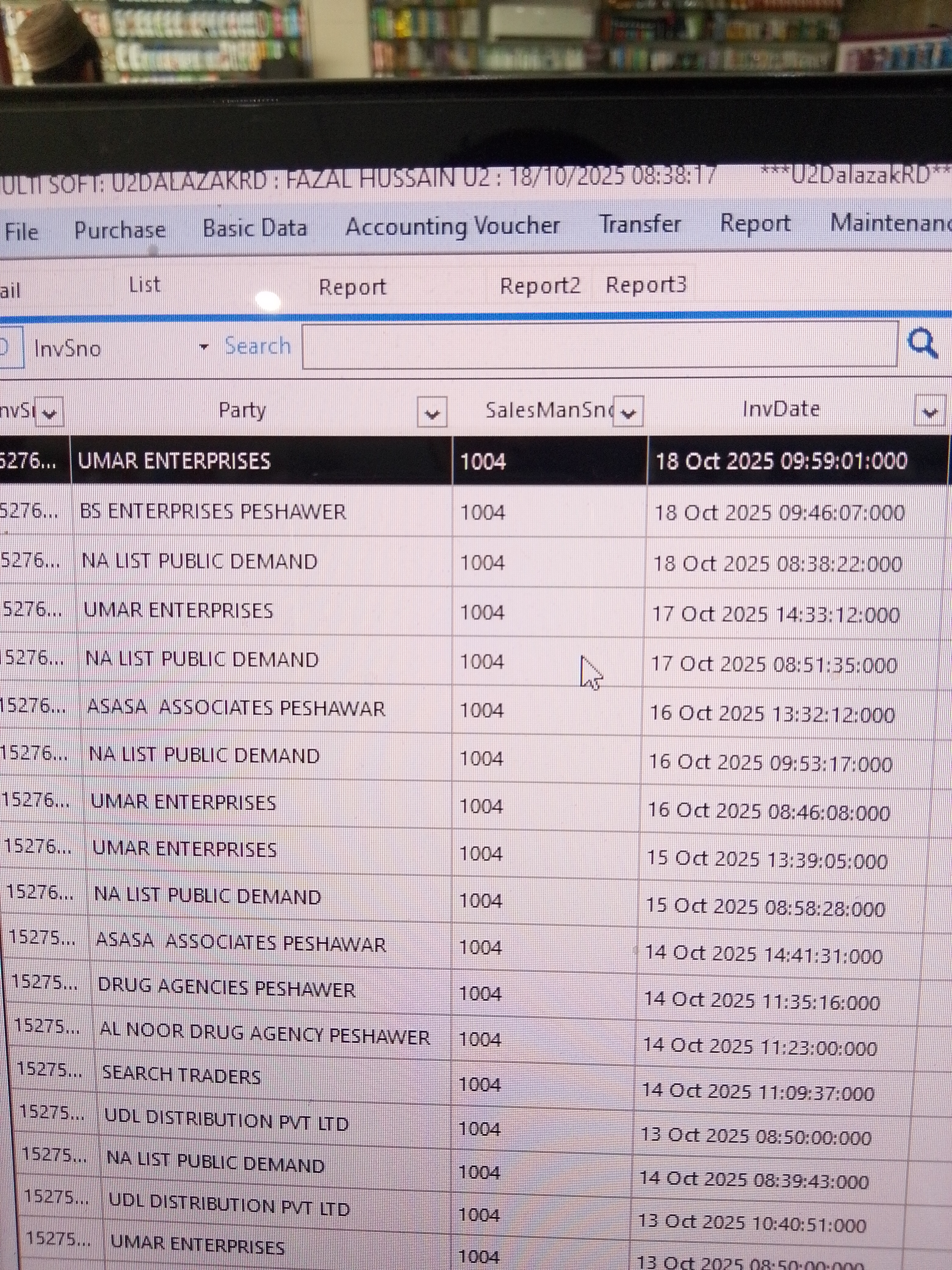Click the Search label link
Image resolution: width=952 pixels, height=1270 pixels.
tap(258, 346)
